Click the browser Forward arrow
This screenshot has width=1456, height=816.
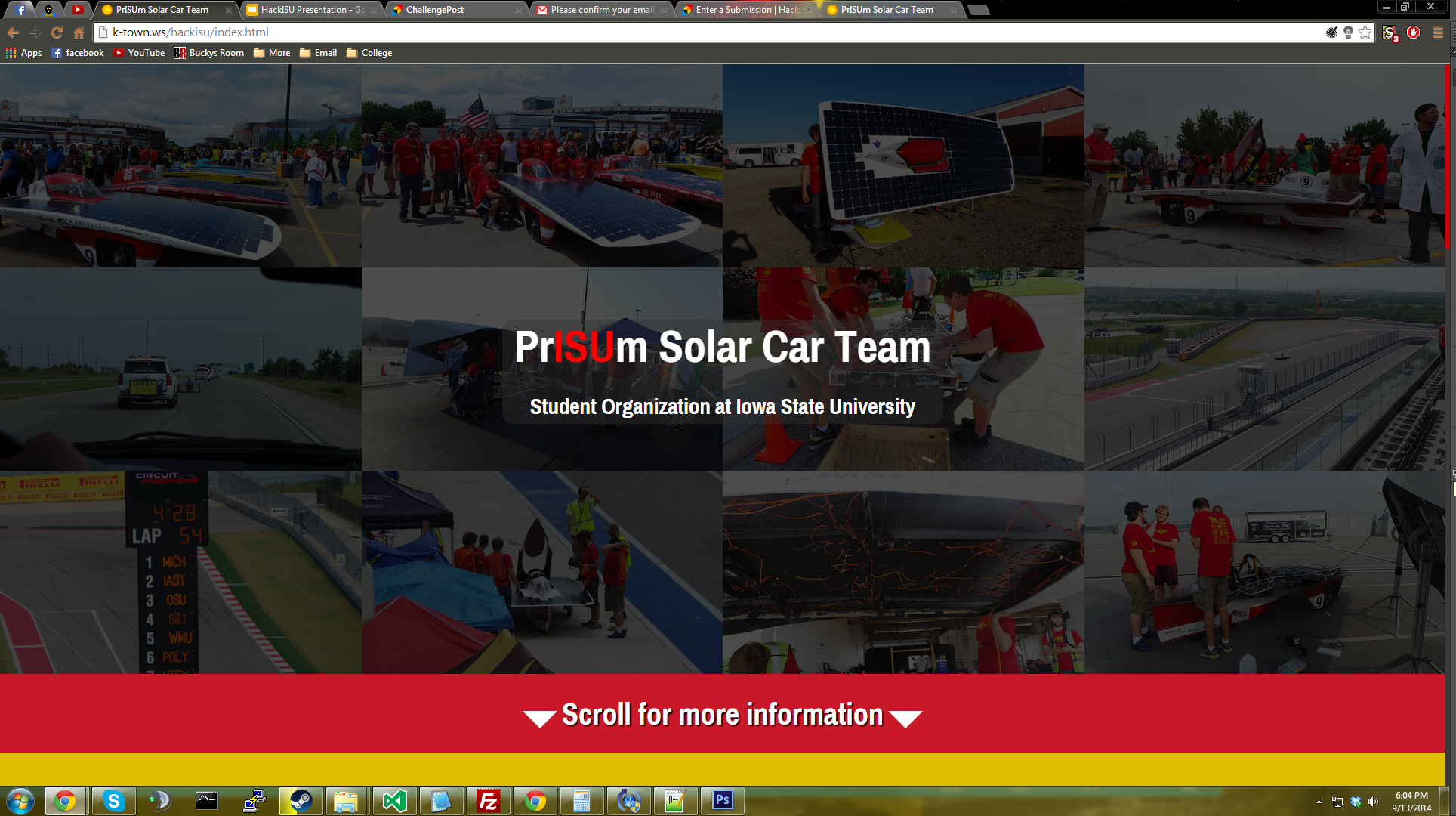pyautogui.click(x=35, y=32)
